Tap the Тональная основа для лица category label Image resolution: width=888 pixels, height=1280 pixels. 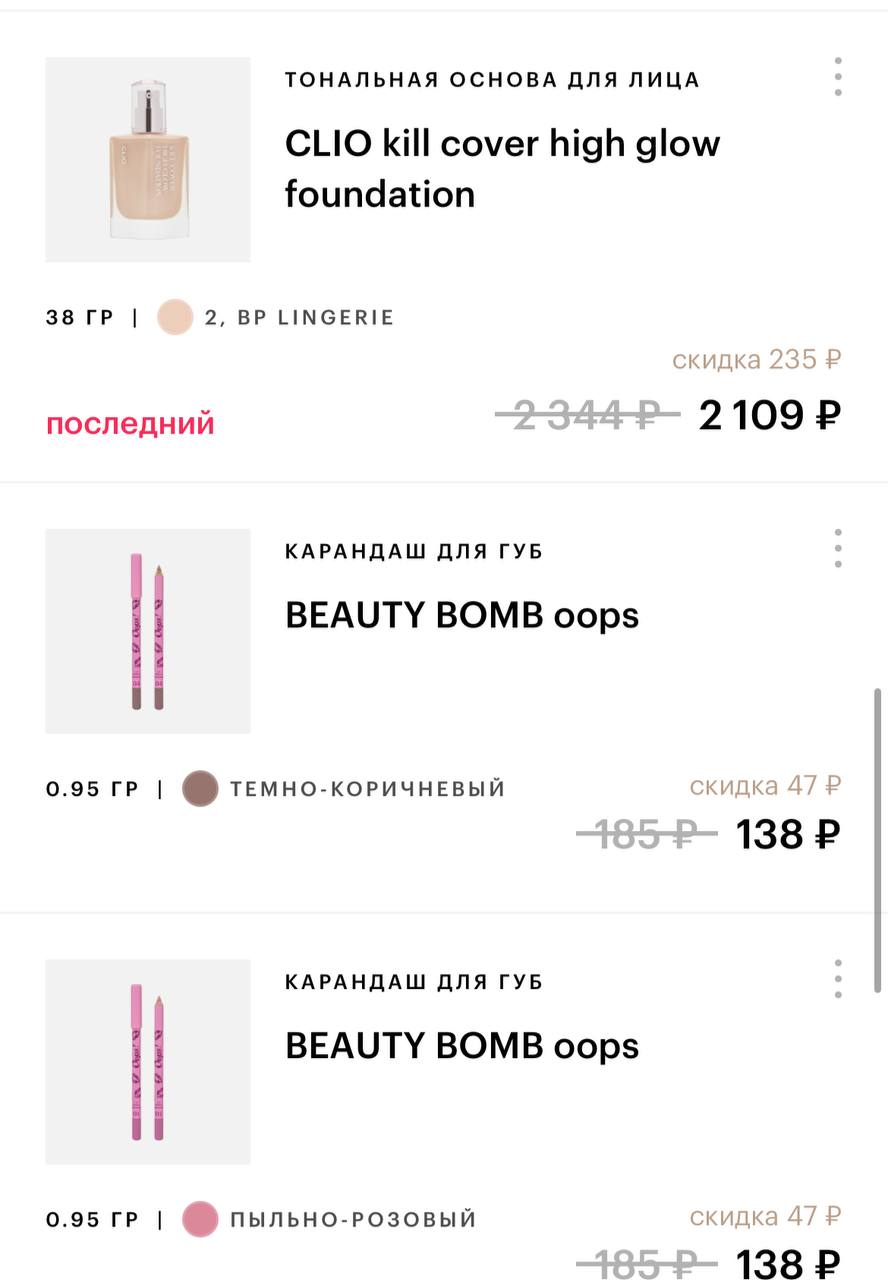(492, 80)
